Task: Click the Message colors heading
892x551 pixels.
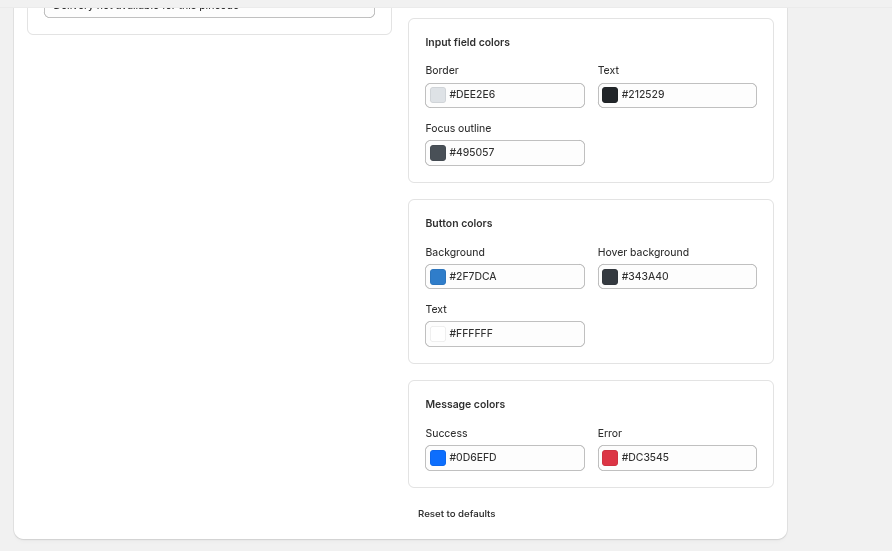Action: 465,404
